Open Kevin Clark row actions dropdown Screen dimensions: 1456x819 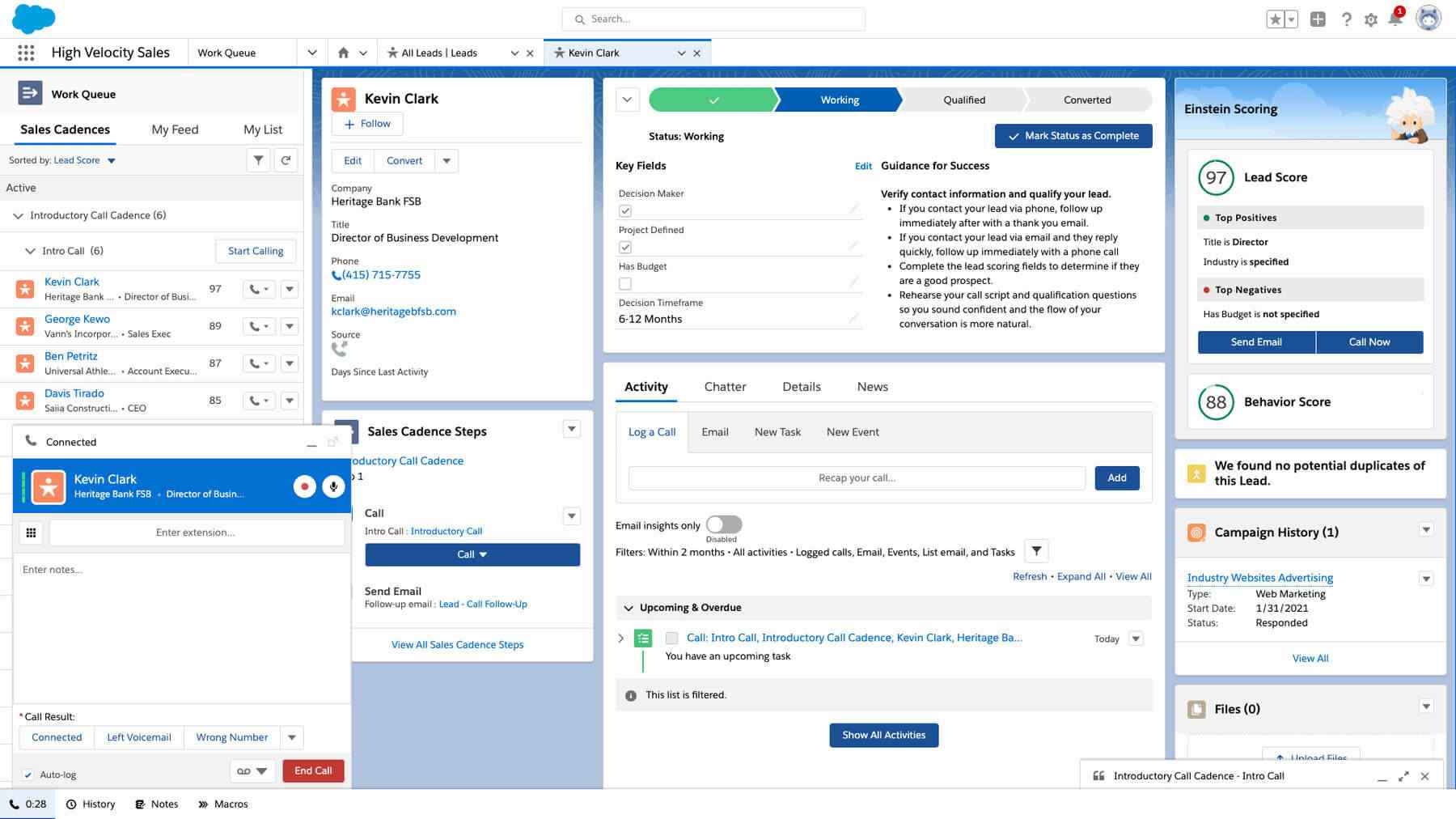[x=290, y=289]
